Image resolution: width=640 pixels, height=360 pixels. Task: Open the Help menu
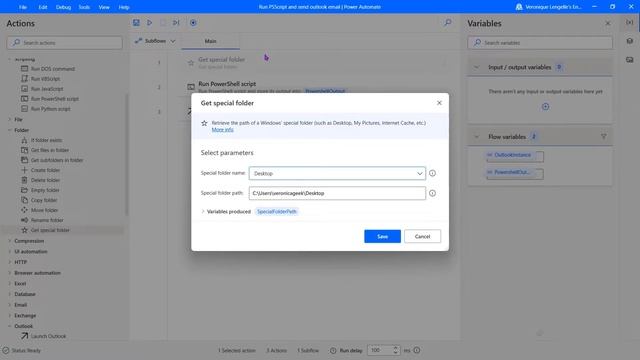(x=124, y=7)
